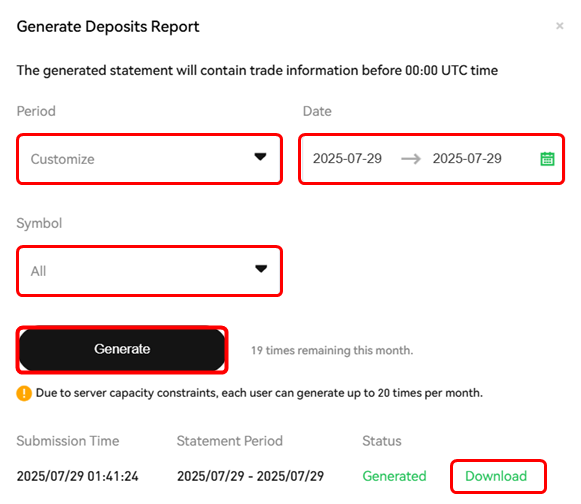Image resolution: width=581 pixels, height=504 pixels.
Task: Click the 2025/07/29 01:41:24 submission entry
Action: 77,476
